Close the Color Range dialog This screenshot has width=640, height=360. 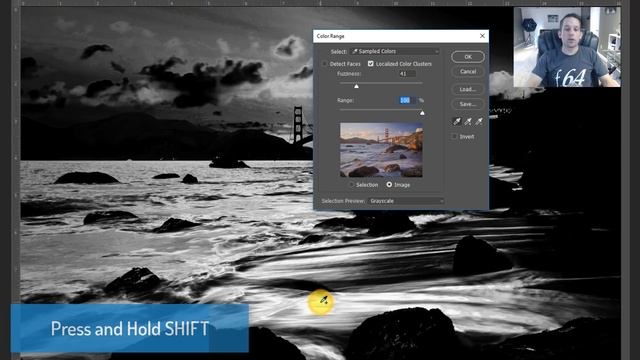[482, 36]
